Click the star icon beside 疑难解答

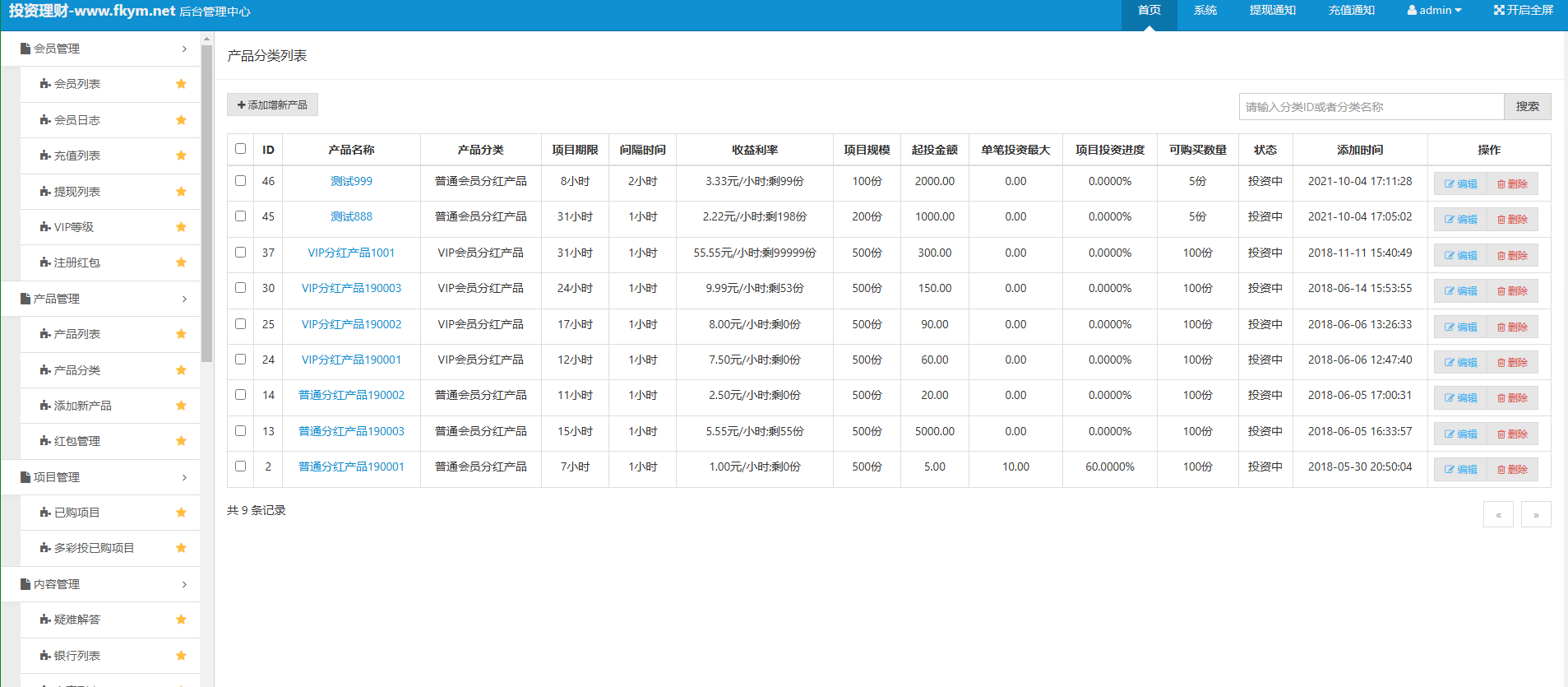pos(181,620)
